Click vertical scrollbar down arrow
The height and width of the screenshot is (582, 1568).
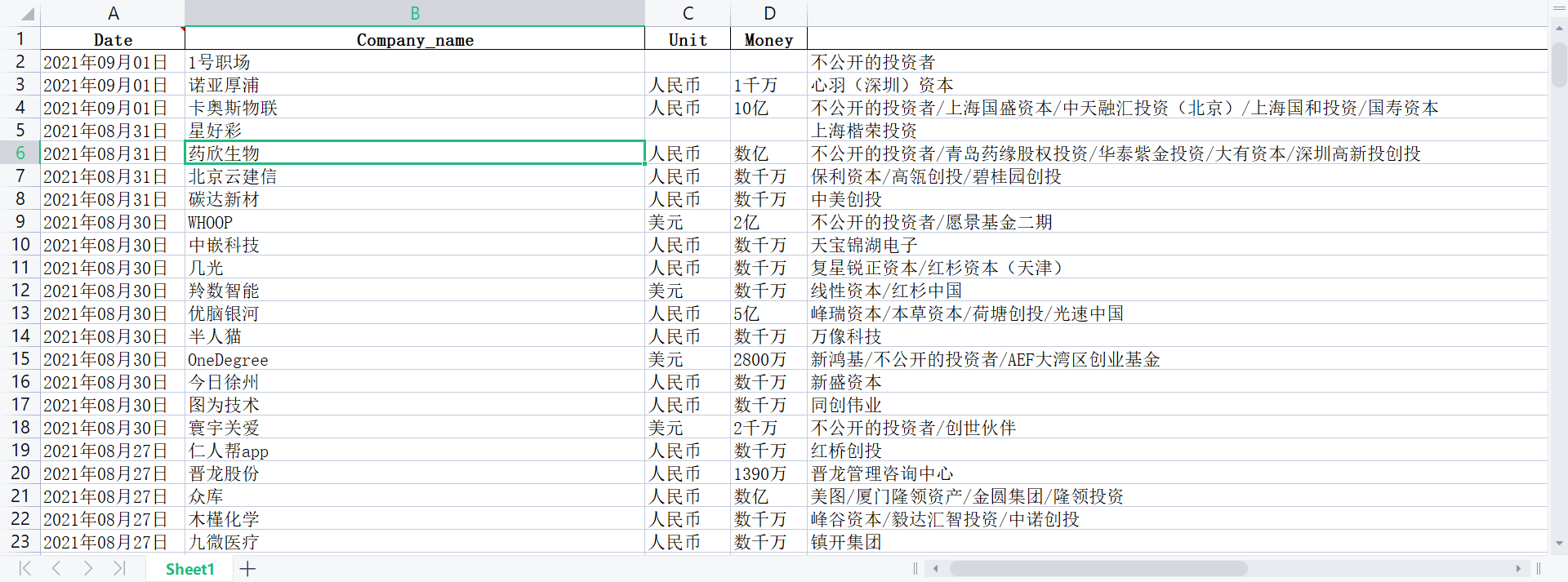(x=1559, y=543)
